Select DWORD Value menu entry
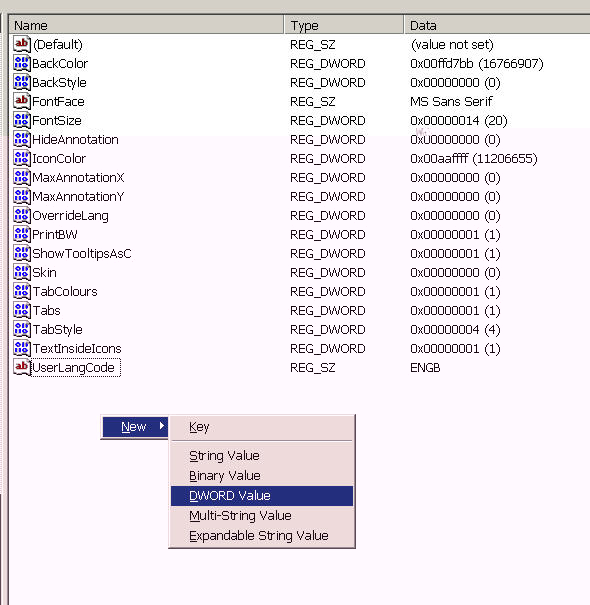 (x=262, y=496)
